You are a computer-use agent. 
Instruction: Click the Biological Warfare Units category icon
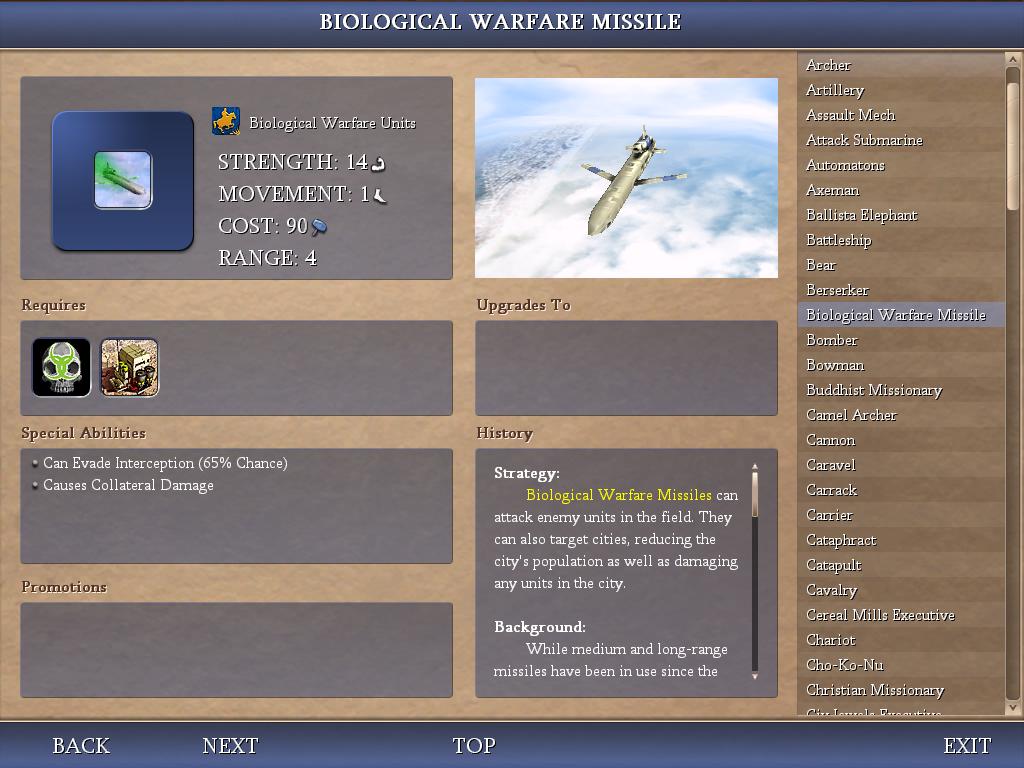point(226,122)
